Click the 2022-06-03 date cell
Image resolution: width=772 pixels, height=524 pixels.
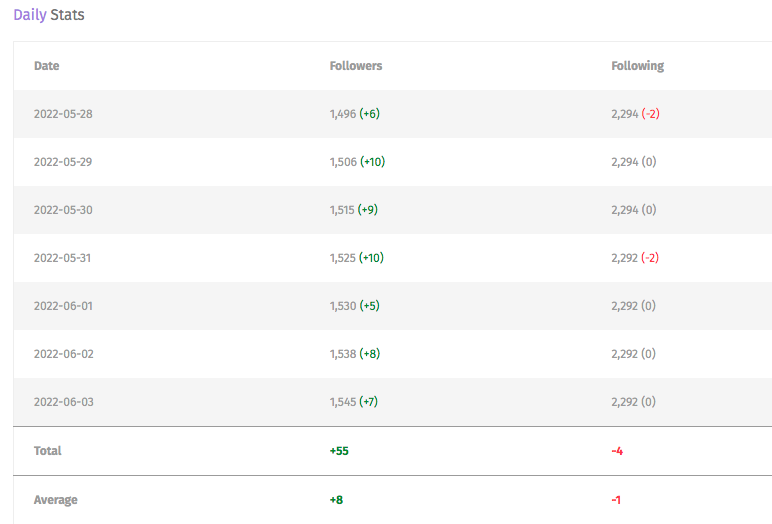(x=64, y=402)
